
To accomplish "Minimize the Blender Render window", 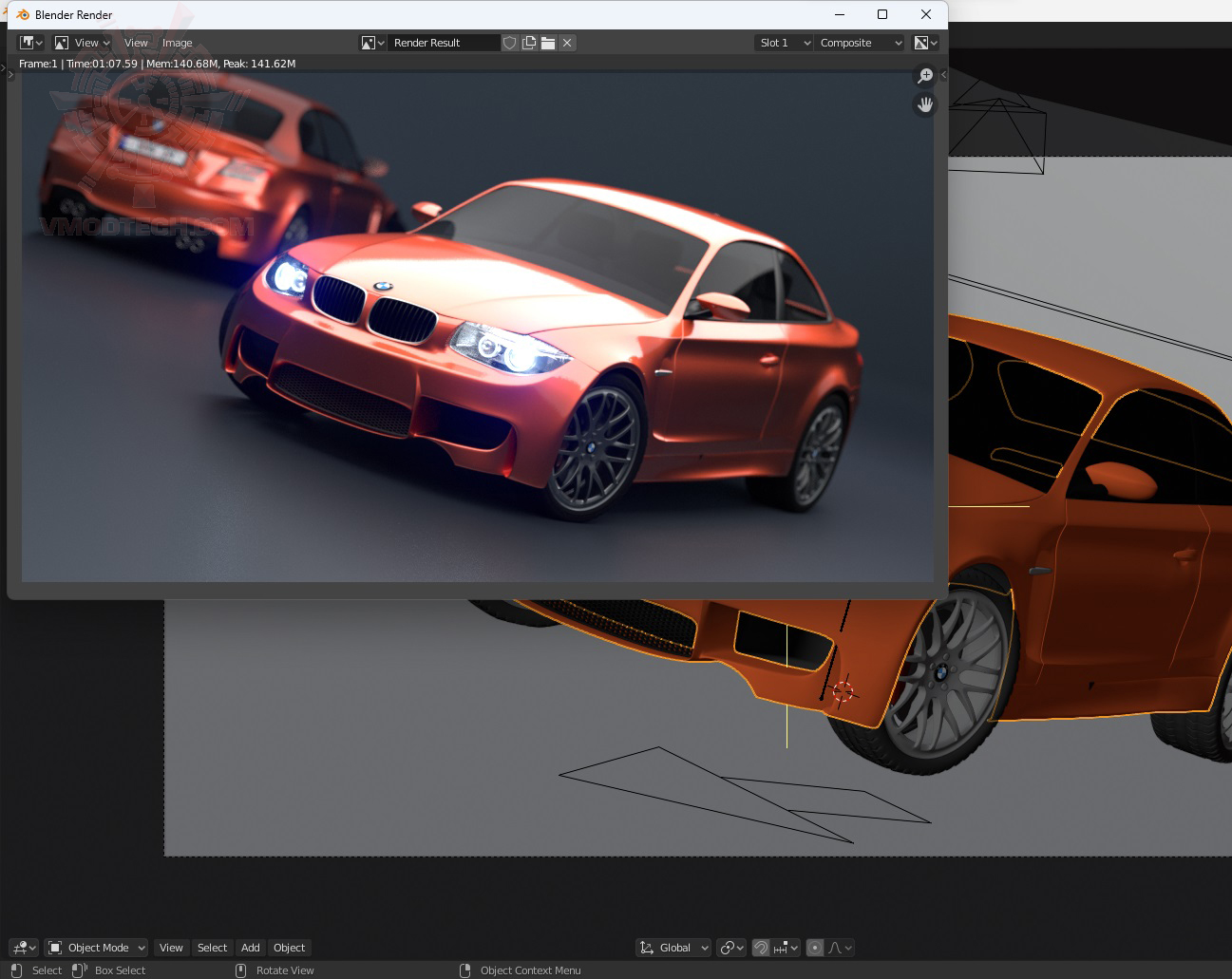I will pyautogui.click(x=840, y=14).
